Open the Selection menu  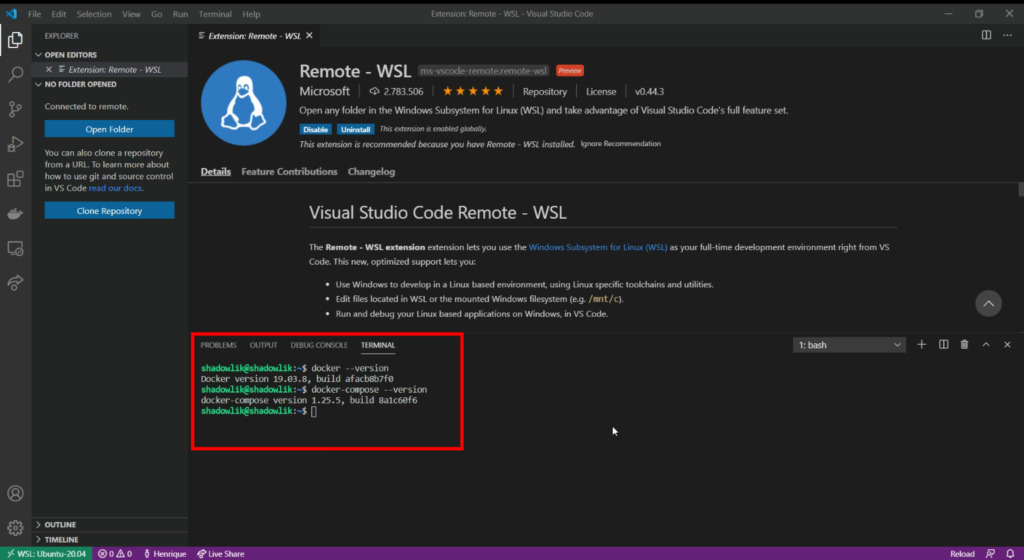[x=94, y=14]
